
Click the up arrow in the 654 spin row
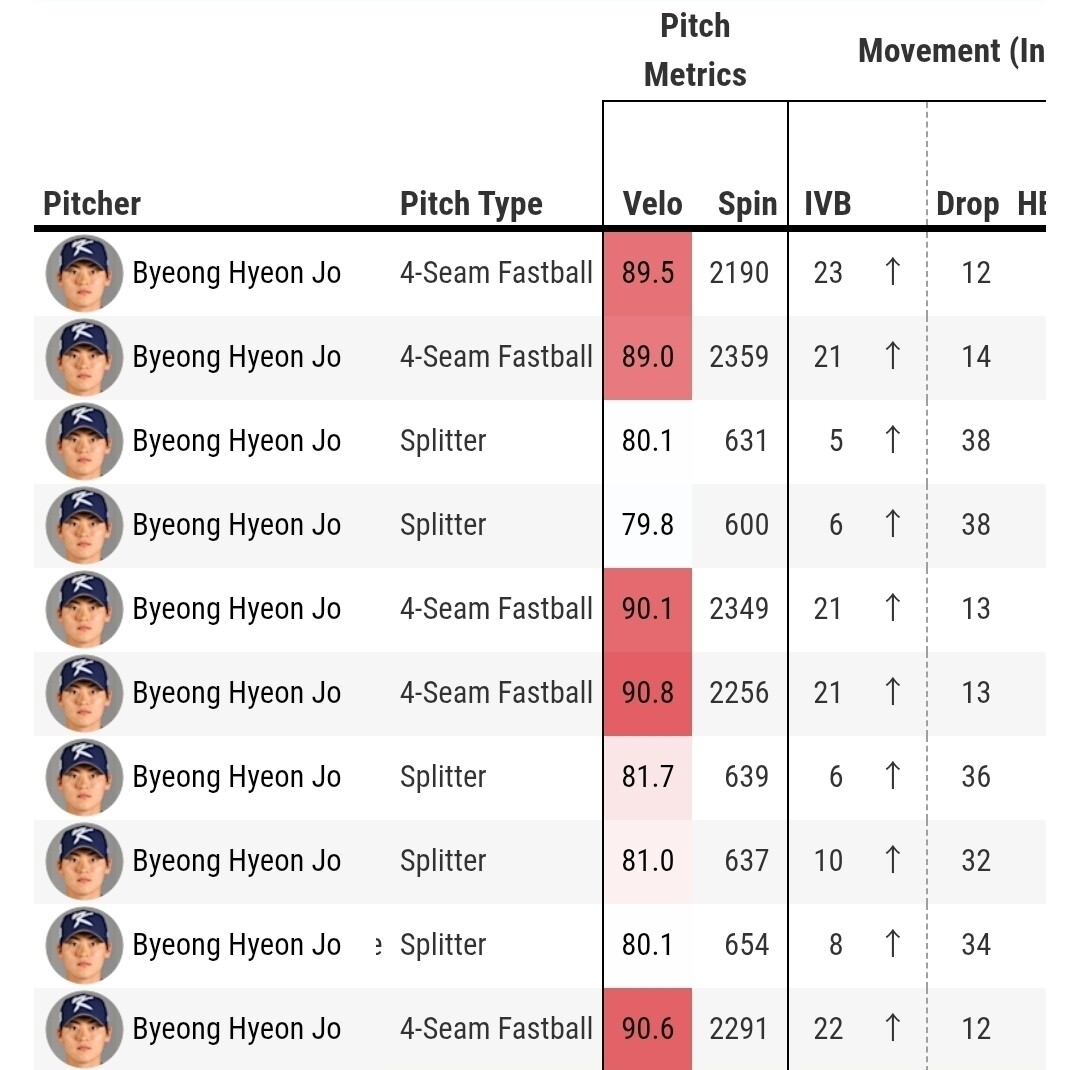[893, 945]
